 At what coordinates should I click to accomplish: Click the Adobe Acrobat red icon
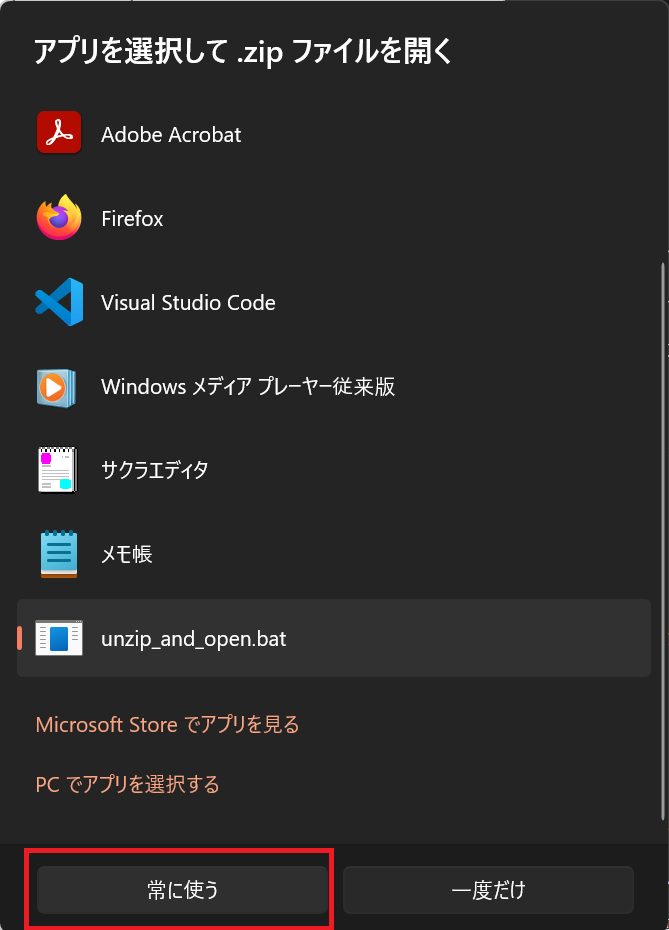(59, 132)
